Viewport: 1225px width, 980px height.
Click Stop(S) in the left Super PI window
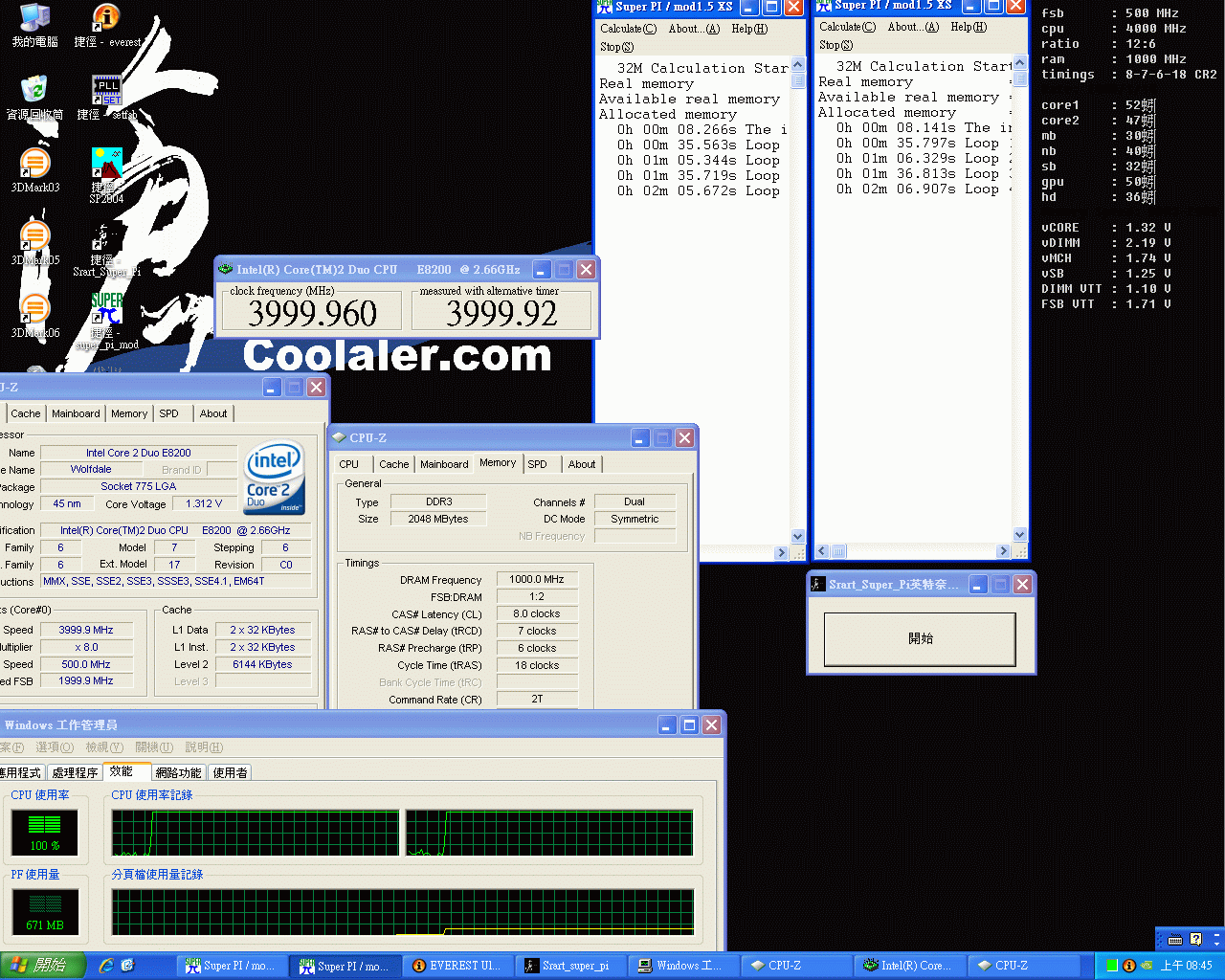pos(616,47)
